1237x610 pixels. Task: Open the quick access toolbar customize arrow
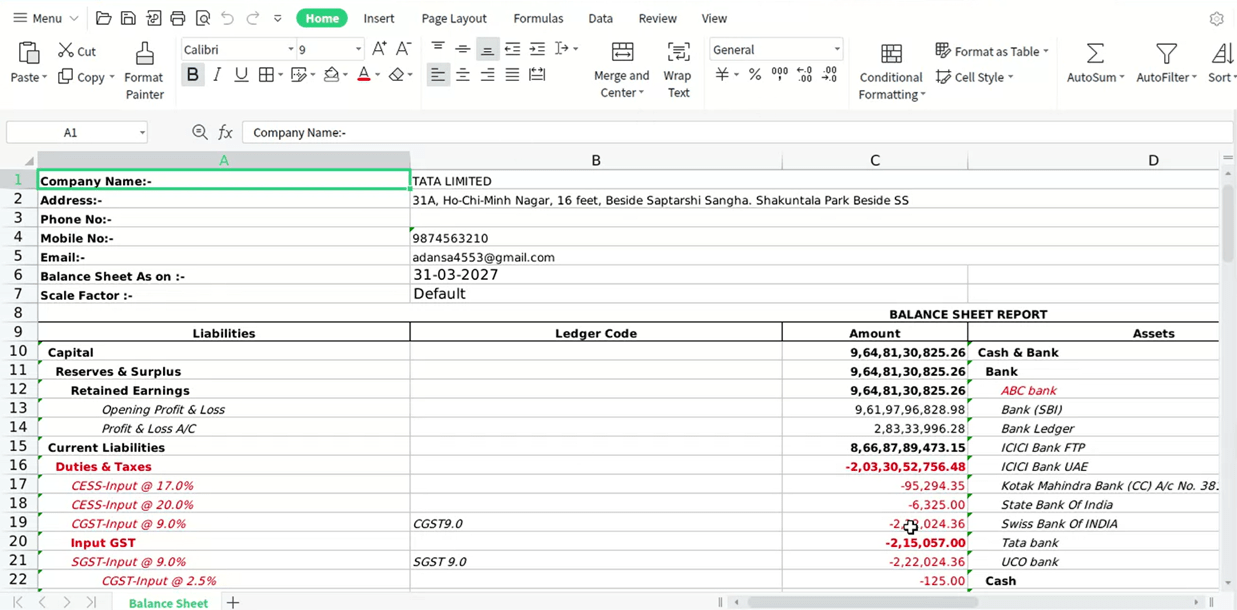tap(277, 18)
